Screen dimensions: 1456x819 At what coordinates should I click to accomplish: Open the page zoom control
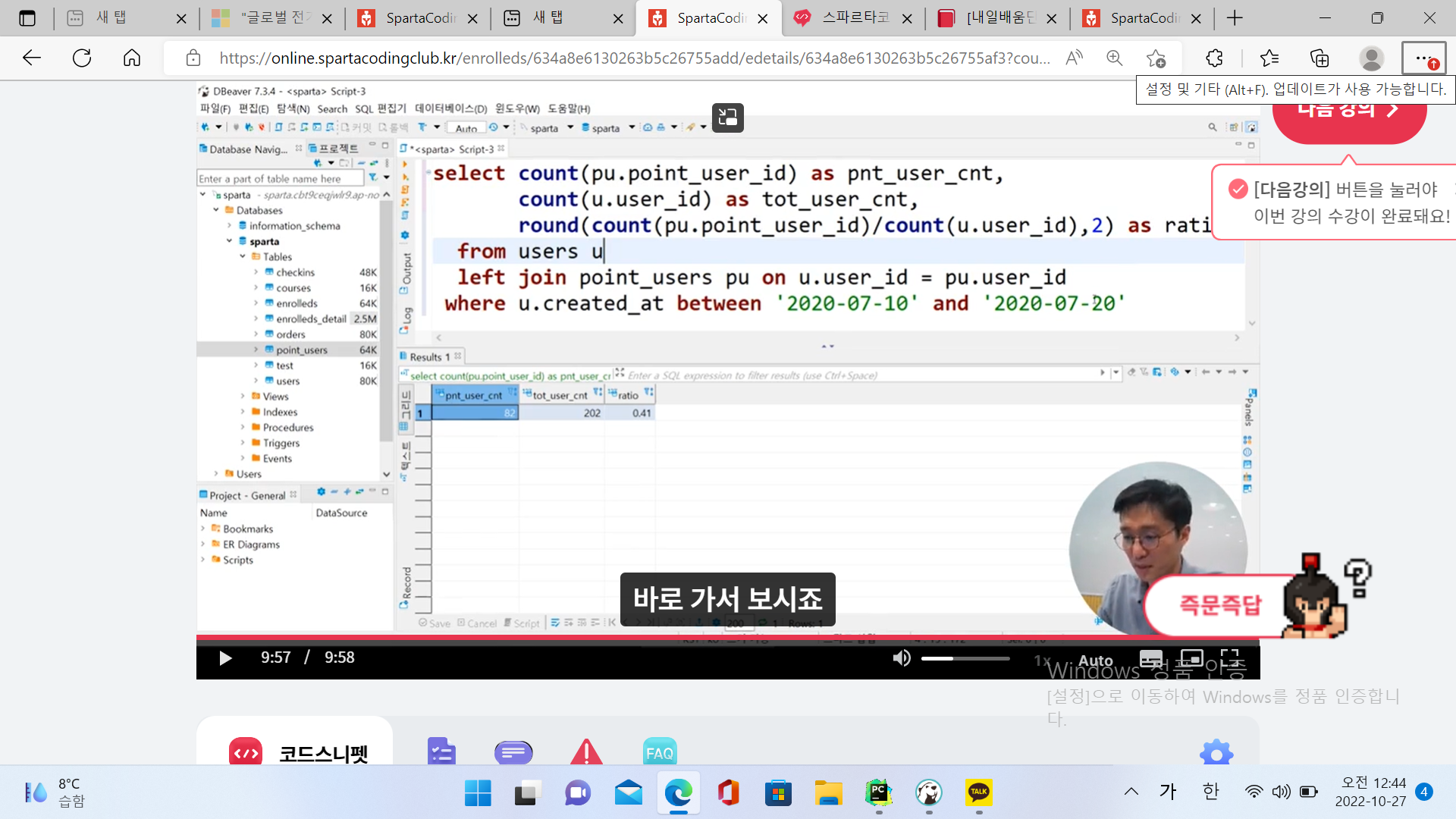1114,58
